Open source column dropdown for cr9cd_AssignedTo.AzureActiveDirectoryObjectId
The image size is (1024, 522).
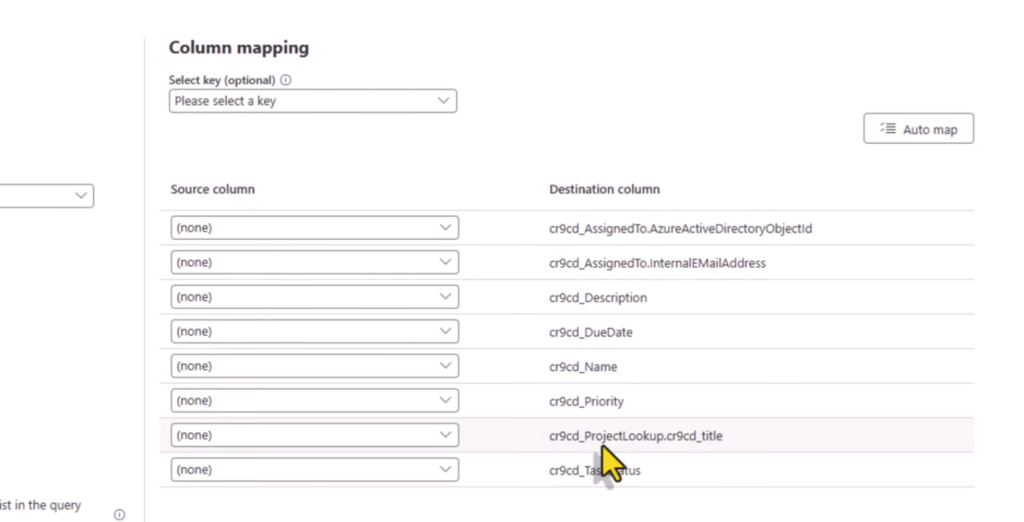315,228
